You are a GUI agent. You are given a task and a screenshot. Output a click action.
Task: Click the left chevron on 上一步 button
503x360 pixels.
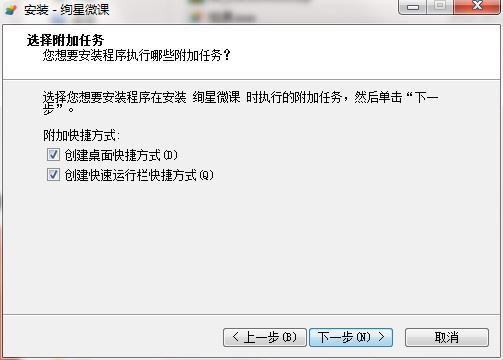pyautogui.click(x=236, y=337)
